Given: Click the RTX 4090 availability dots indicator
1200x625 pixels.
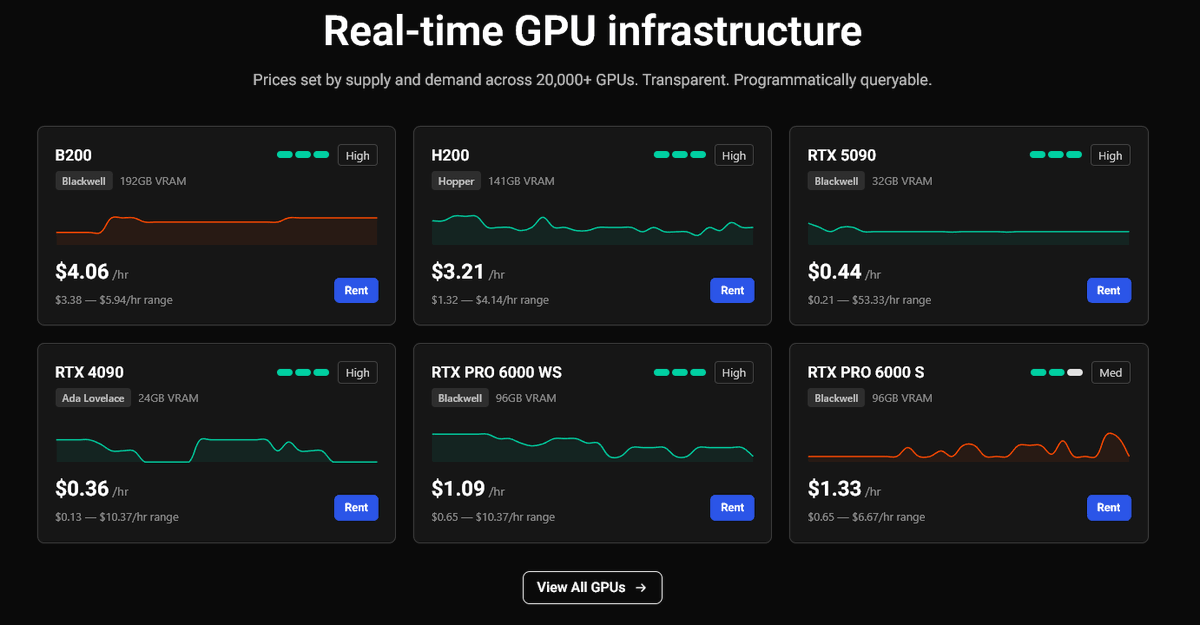Looking at the screenshot, I should [303, 372].
